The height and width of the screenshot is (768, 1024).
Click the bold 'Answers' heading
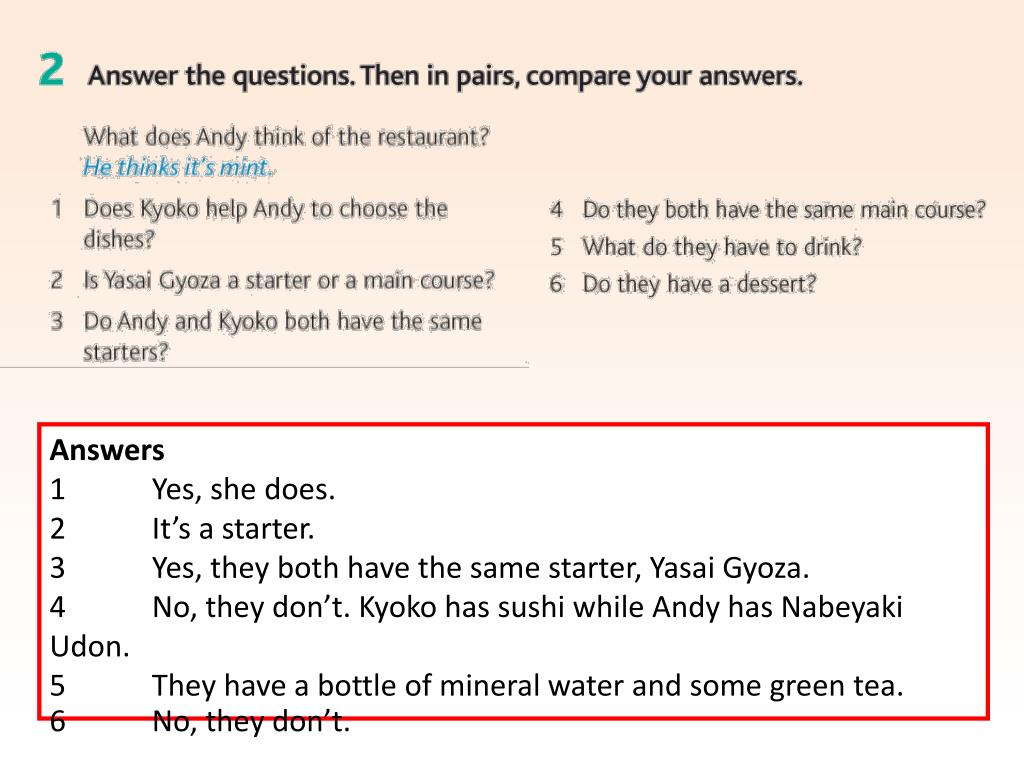point(107,451)
